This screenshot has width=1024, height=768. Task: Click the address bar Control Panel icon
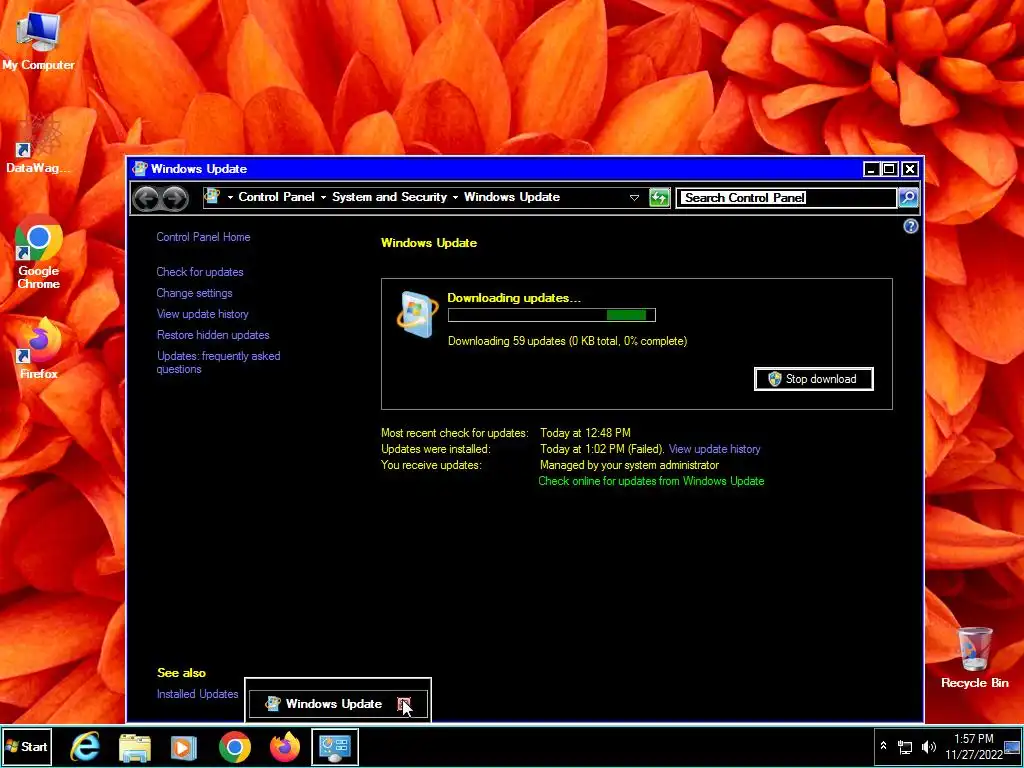[212, 196]
